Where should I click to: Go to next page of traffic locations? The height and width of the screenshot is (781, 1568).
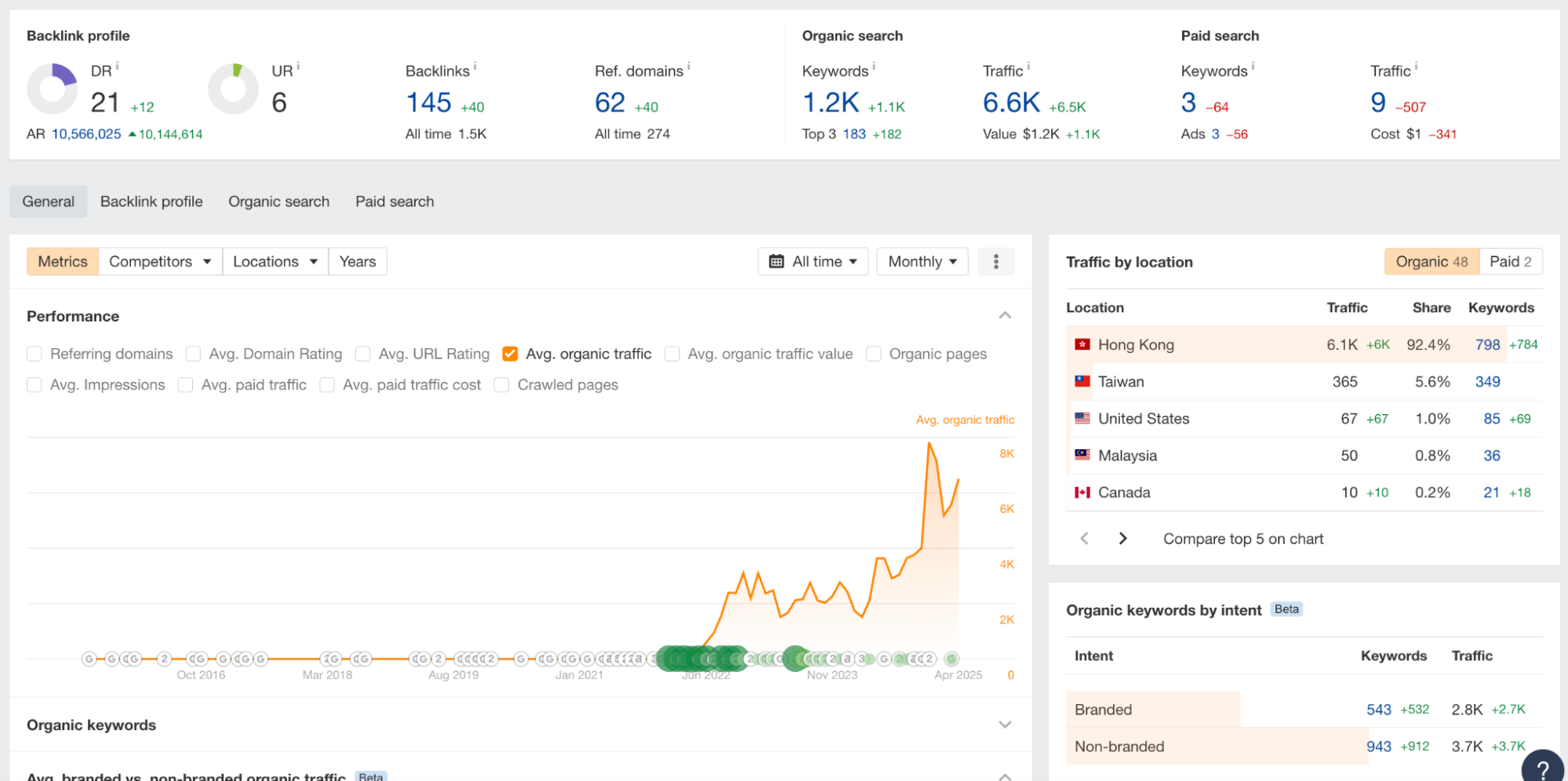(1122, 539)
